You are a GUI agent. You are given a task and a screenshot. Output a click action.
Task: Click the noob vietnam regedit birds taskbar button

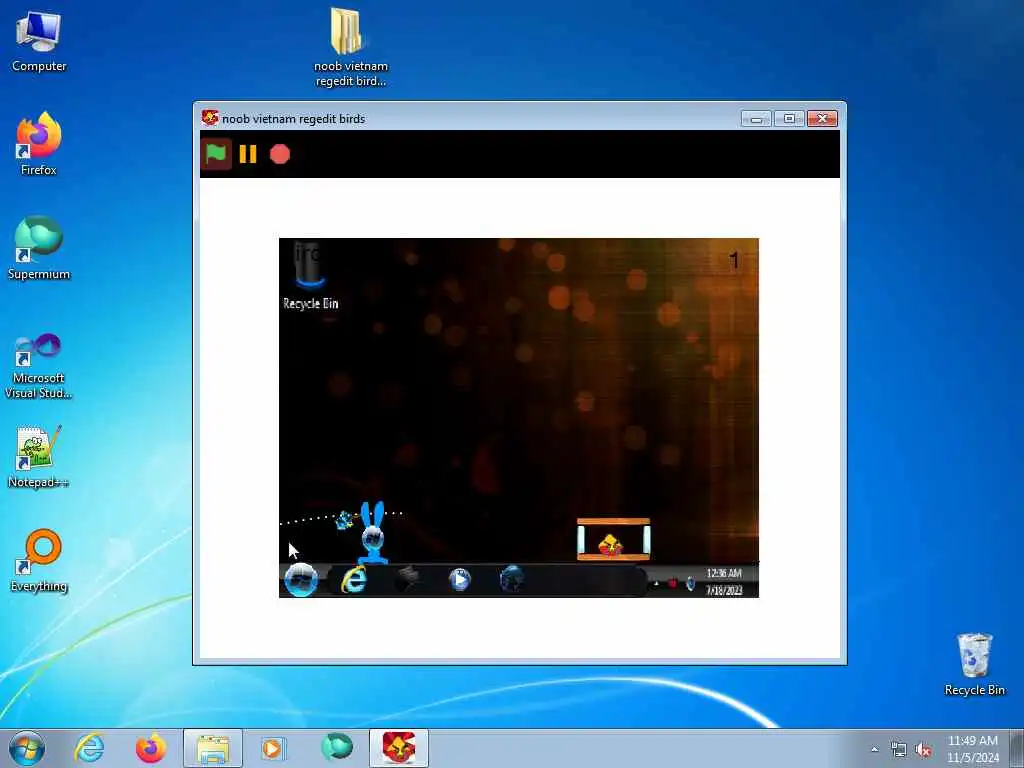point(399,748)
